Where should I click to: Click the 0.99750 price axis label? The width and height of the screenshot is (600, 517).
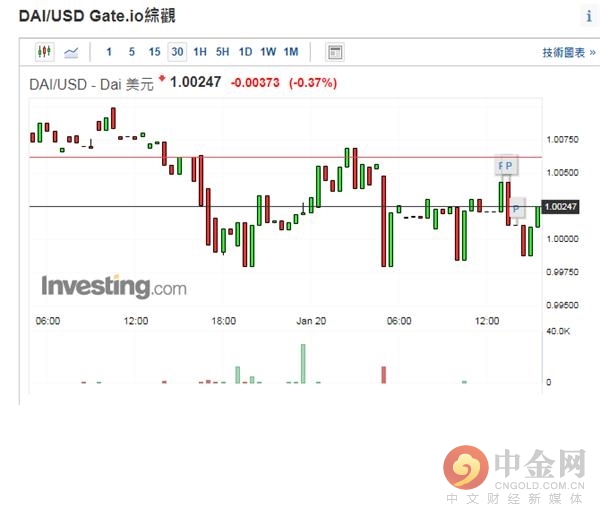pyautogui.click(x=562, y=272)
